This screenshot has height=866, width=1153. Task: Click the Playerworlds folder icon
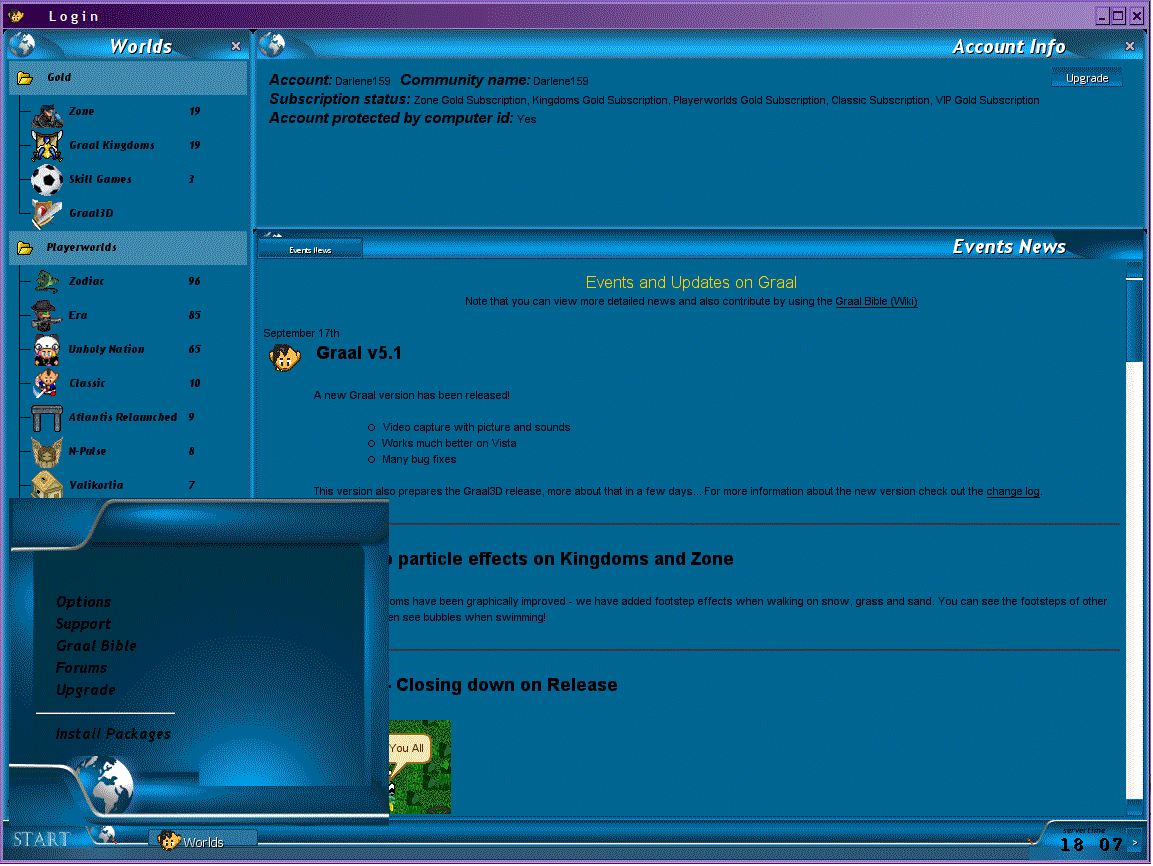point(25,248)
